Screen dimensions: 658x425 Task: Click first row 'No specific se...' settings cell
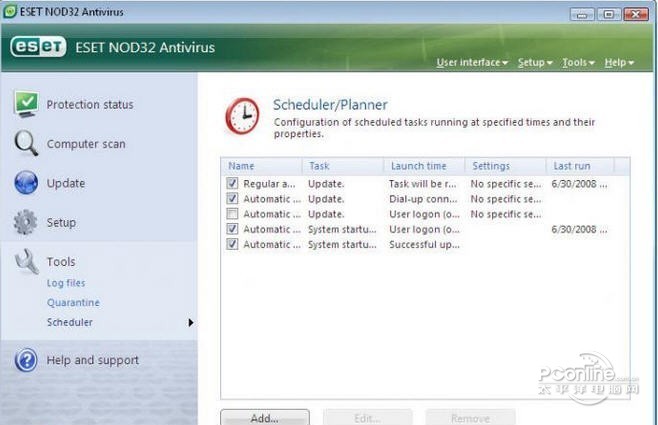(x=506, y=184)
